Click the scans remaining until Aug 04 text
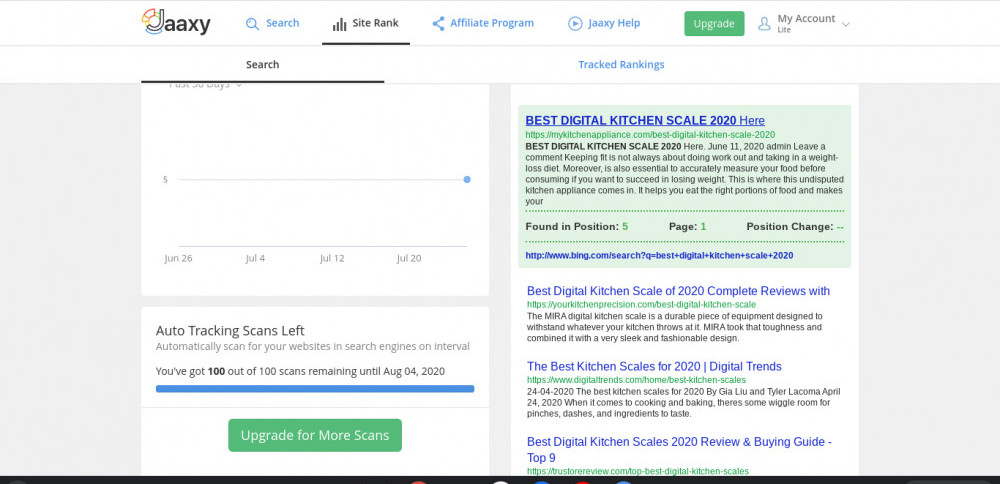 tap(300, 371)
